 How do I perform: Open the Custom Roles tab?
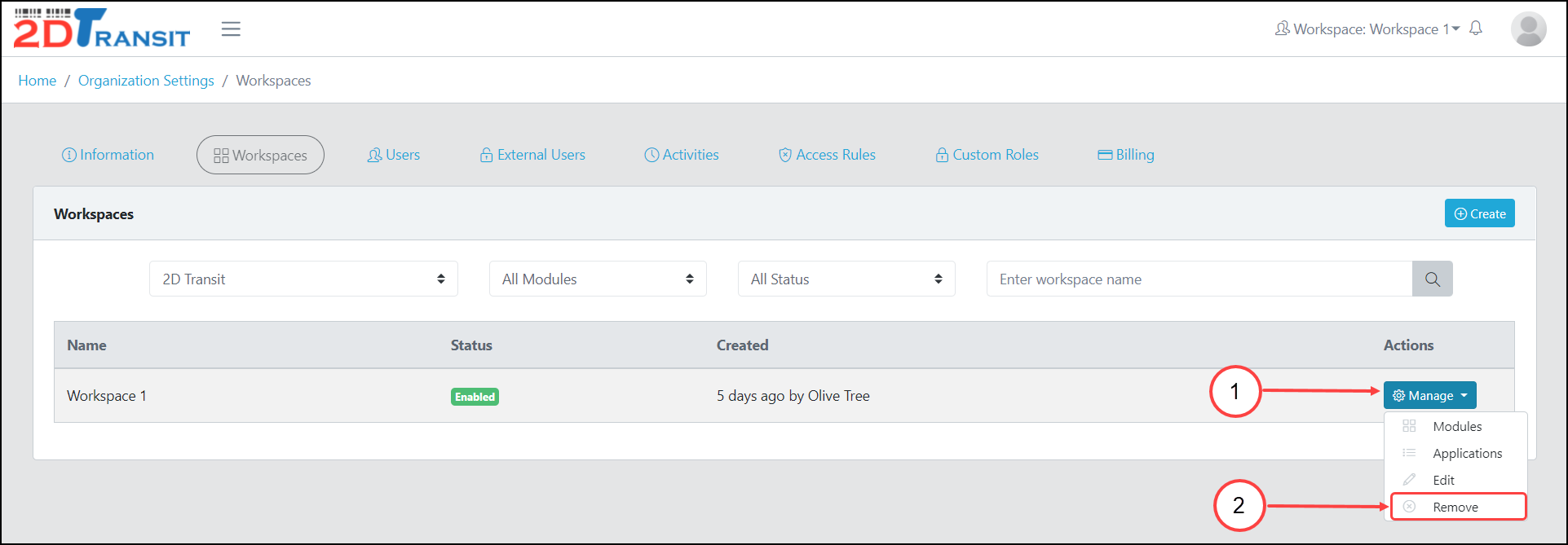[987, 155]
